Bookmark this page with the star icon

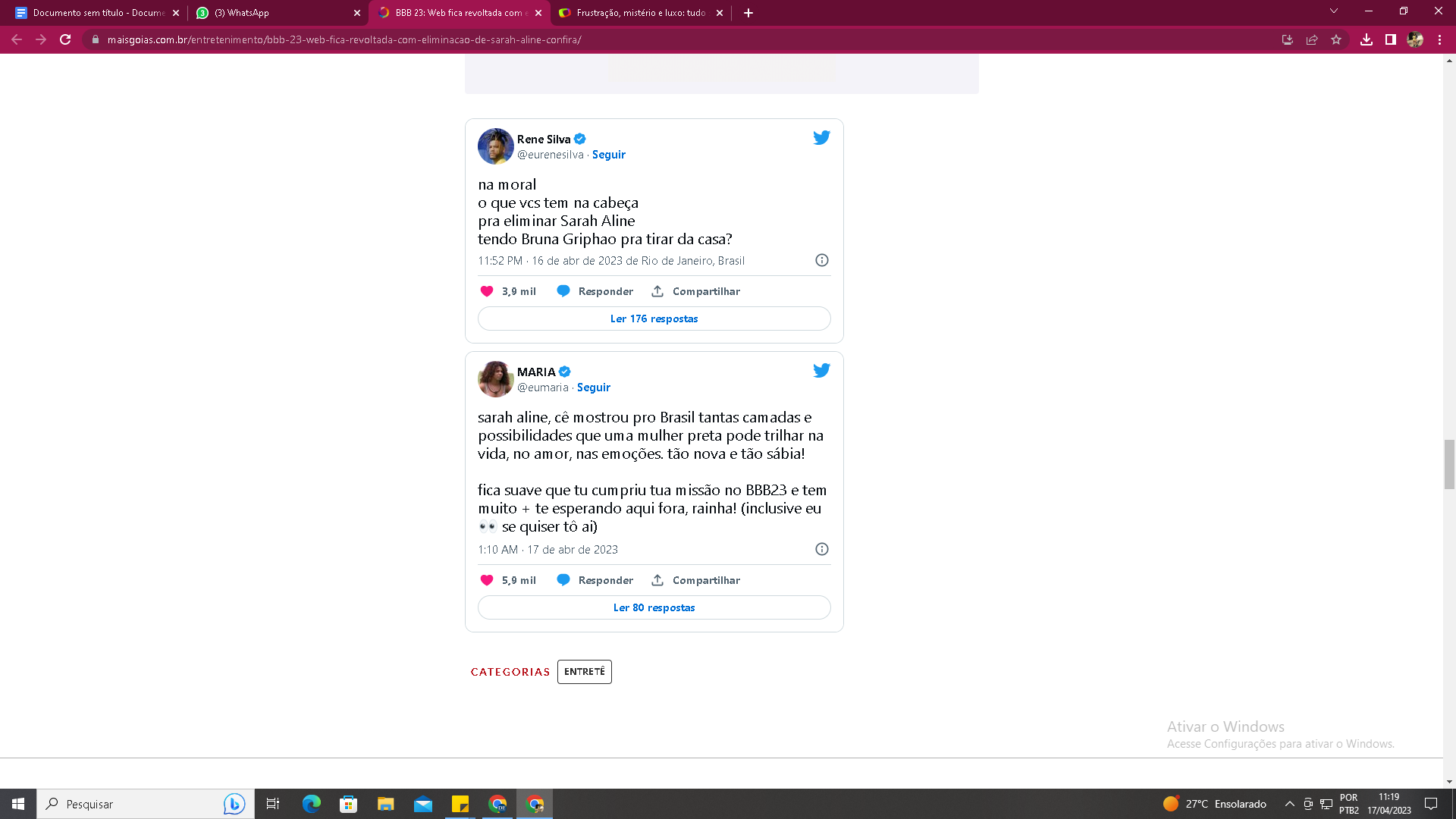1336,39
